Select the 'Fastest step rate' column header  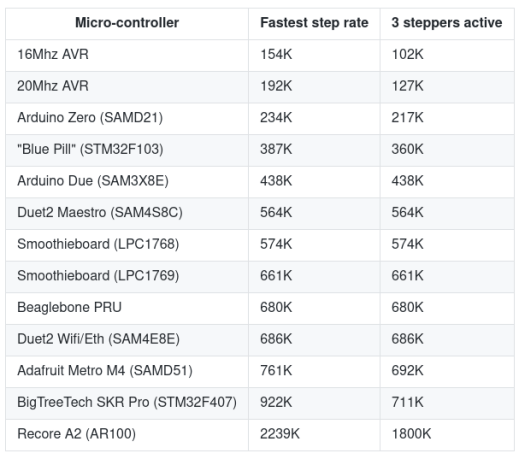(x=314, y=23)
